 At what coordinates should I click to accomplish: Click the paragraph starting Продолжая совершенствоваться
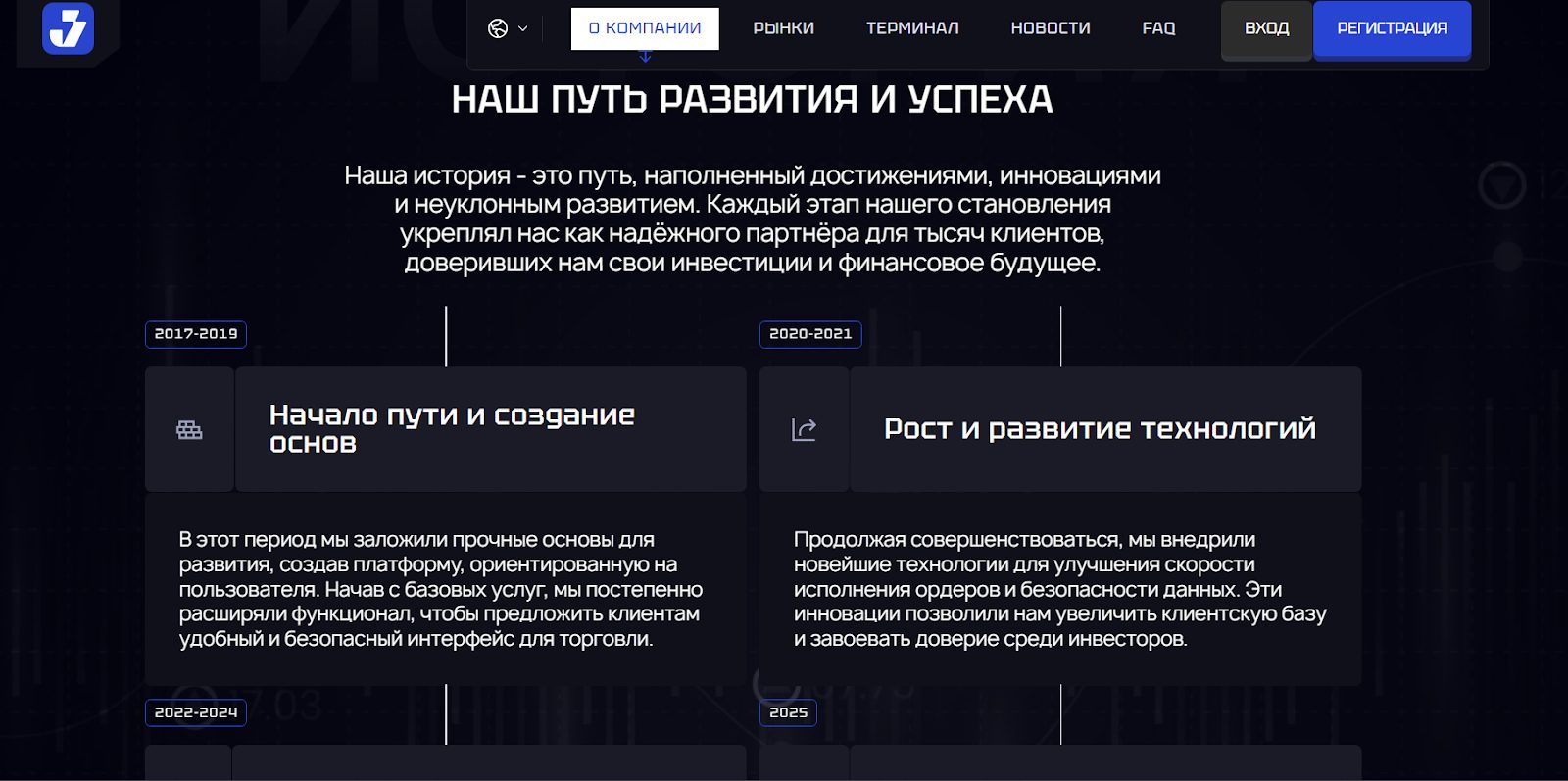(x=1060, y=589)
